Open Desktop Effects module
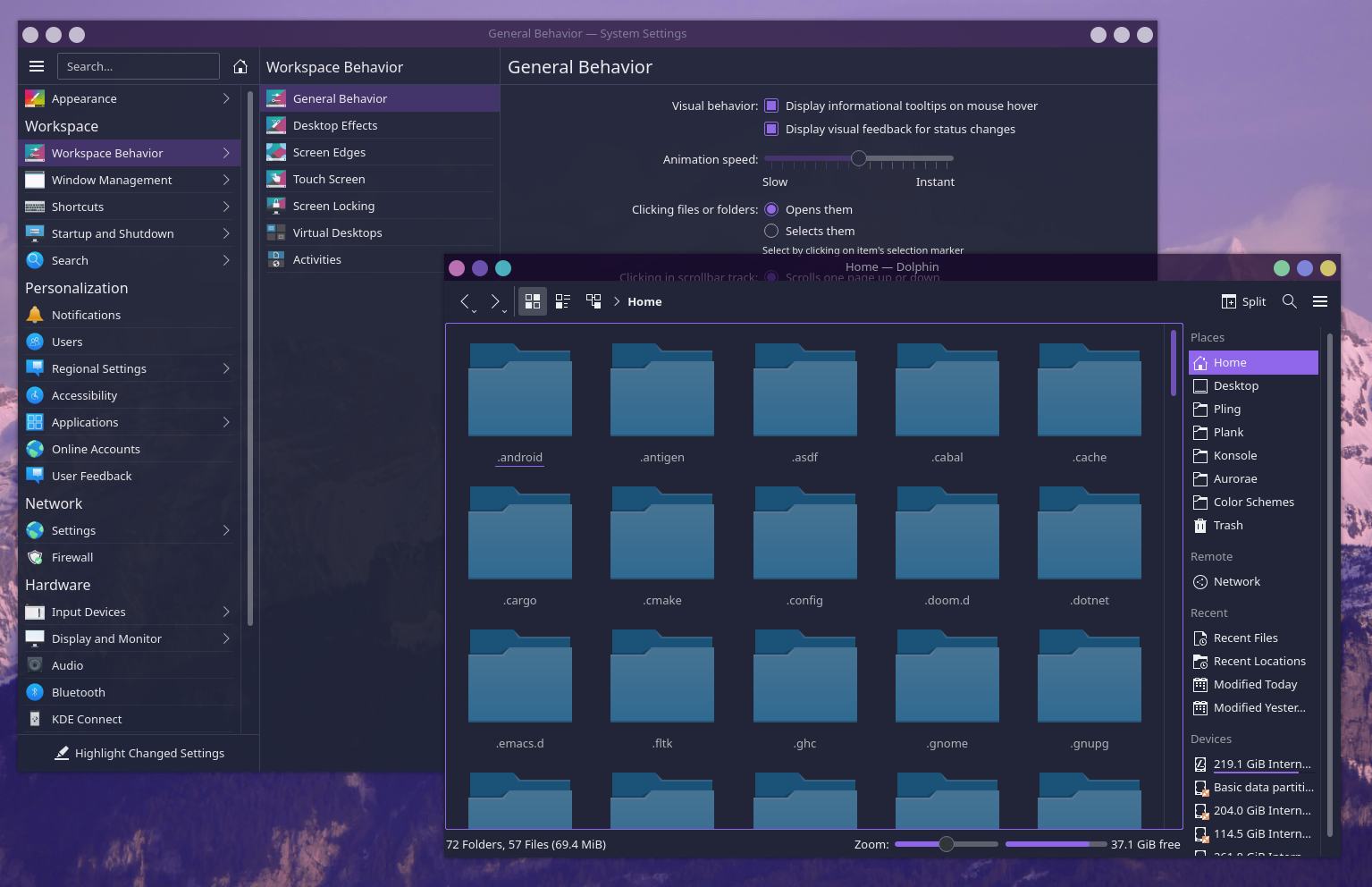Image resolution: width=1372 pixels, height=887 pixels. [x=380, y=125]
